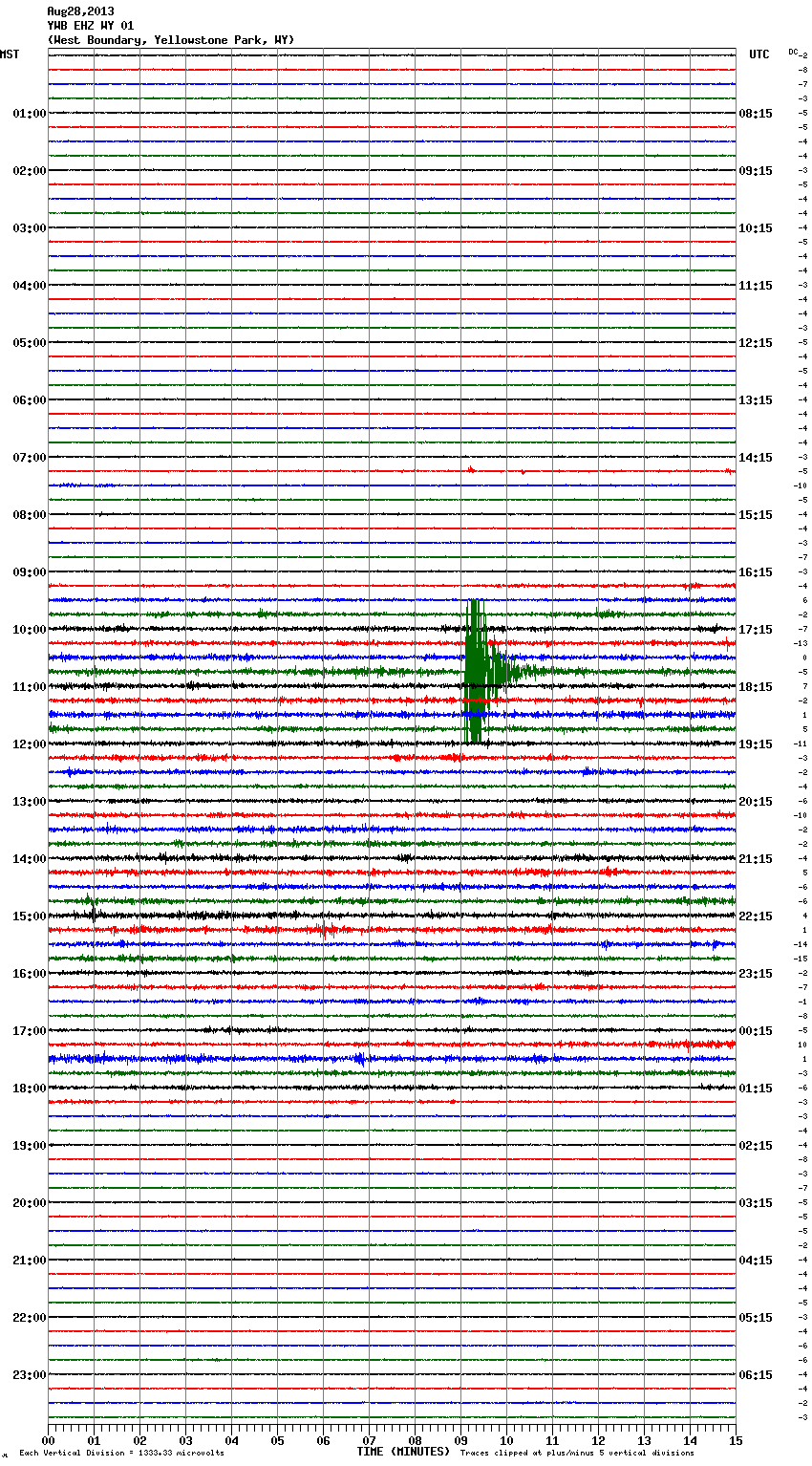
Task: Select the "11:00" MST hour label
Action: (30, 687)
